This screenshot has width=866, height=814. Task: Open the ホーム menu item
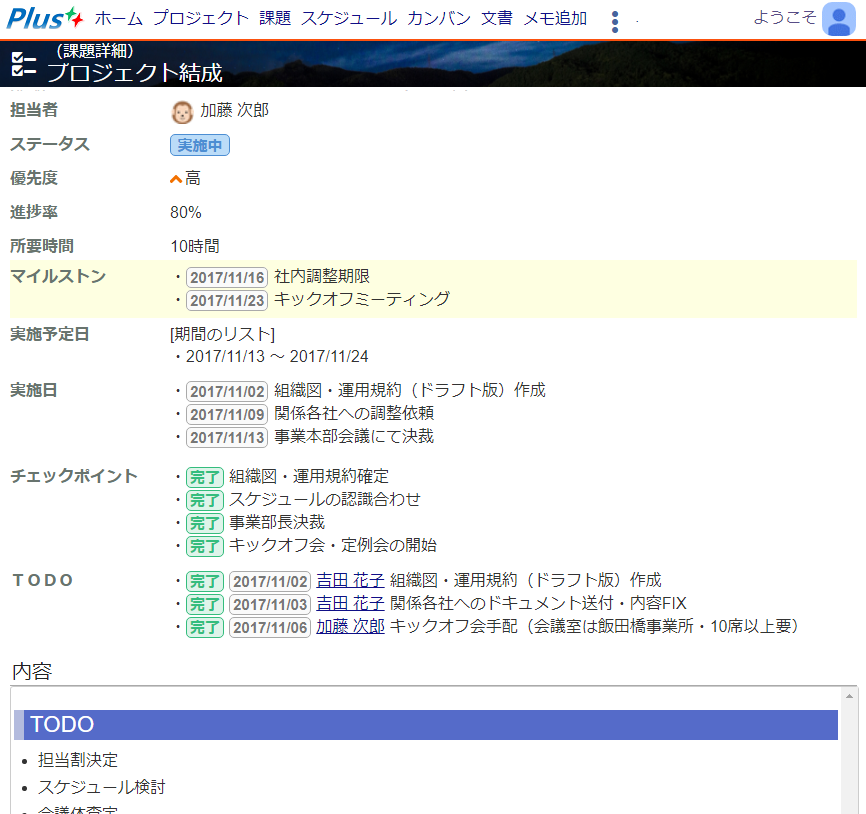pos(119,18)
